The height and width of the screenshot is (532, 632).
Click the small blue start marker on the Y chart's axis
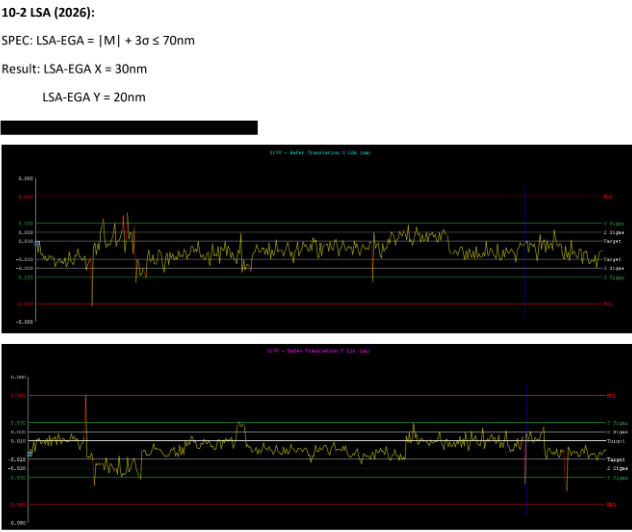click(30, 453)
